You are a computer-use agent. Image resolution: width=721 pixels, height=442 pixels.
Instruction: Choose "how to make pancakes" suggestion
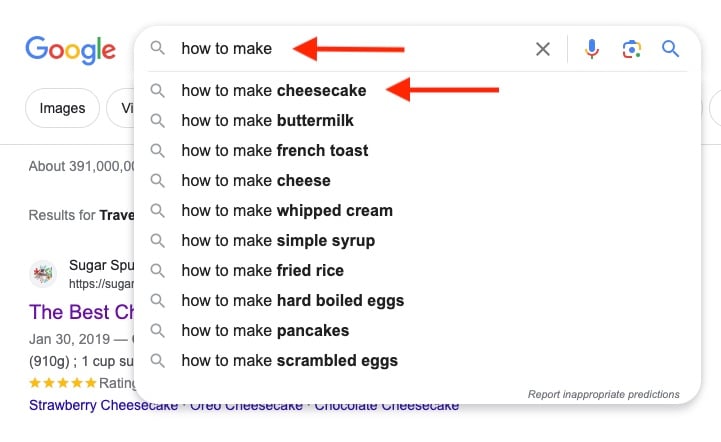tap(266, 331)
